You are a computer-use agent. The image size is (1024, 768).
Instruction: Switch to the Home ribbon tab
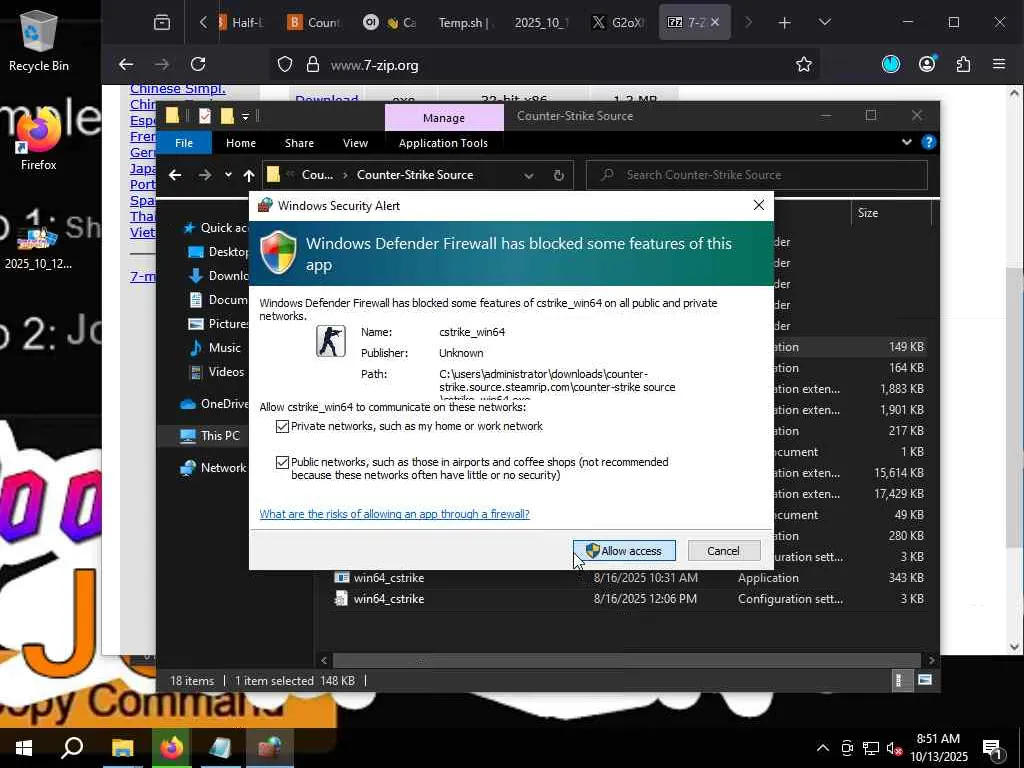click(x=241, y=143)
